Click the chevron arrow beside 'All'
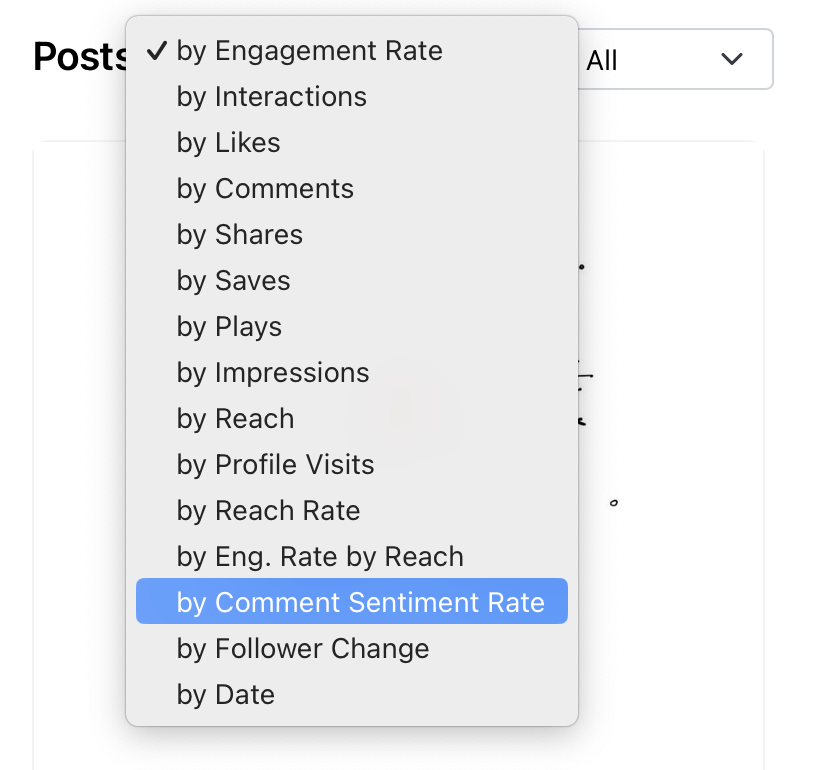 click(732, 60)
